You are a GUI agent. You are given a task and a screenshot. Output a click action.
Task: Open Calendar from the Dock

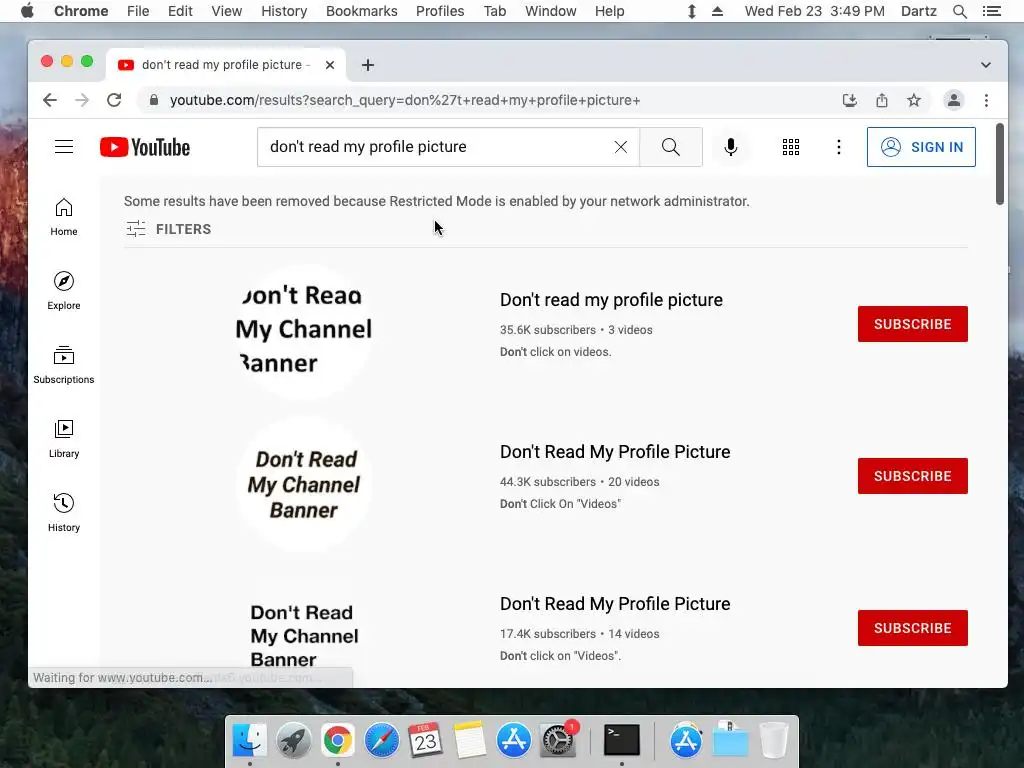click(x=425, y=740)
